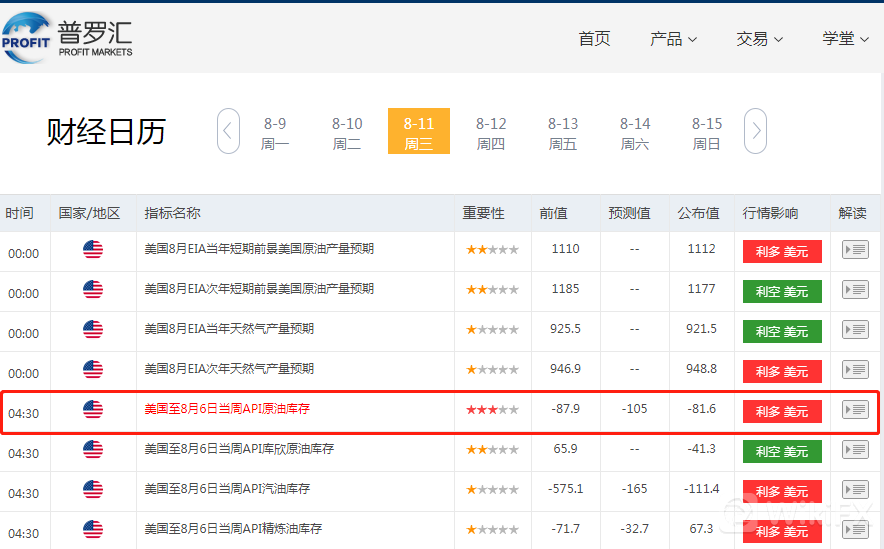Switch to the 8-15 周日 date tab
The image size is (884, 549).
[707, 132]
